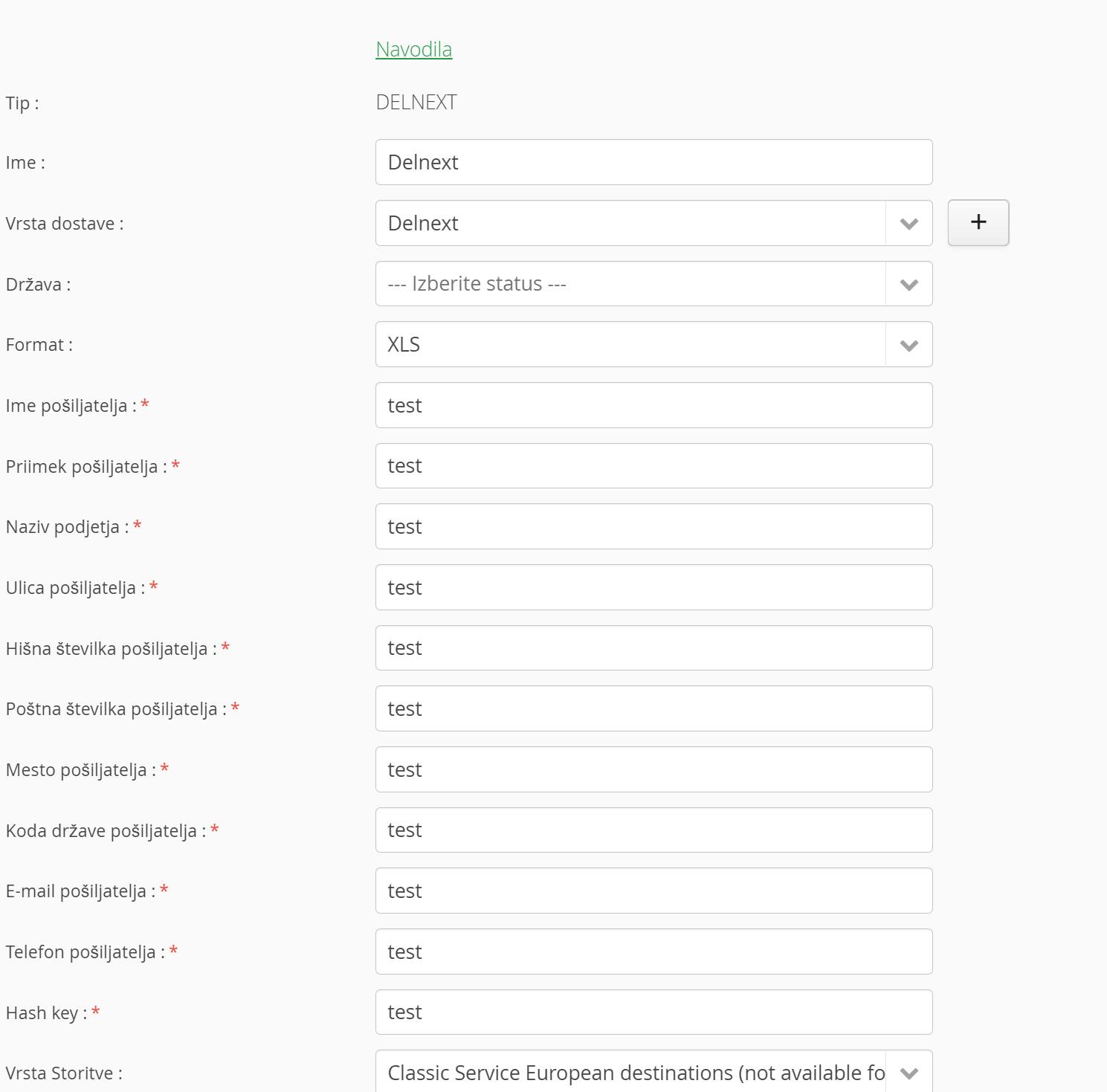The image size is (1107, 1092).
Task: Click the plus button next to Vrsta dostave
Action: point(978,222)
